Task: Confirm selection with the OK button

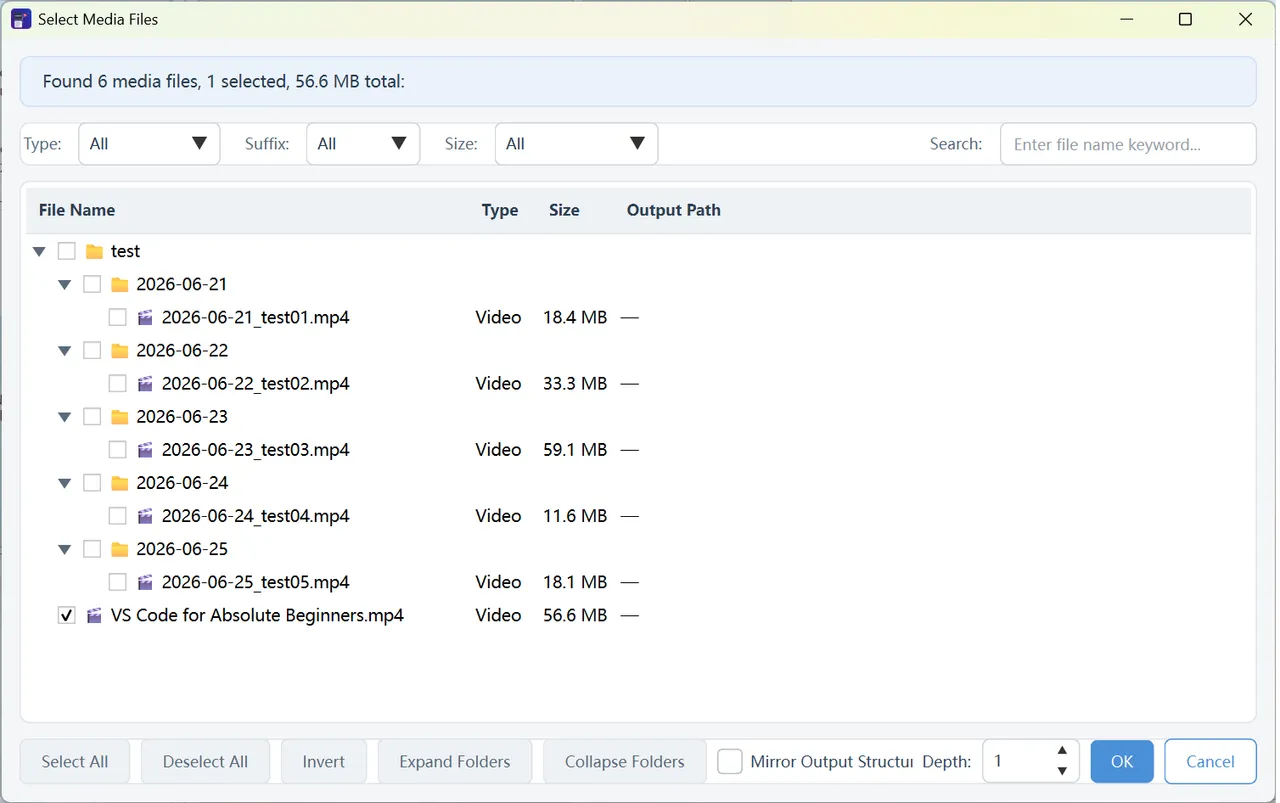Action: (1122, 762)
